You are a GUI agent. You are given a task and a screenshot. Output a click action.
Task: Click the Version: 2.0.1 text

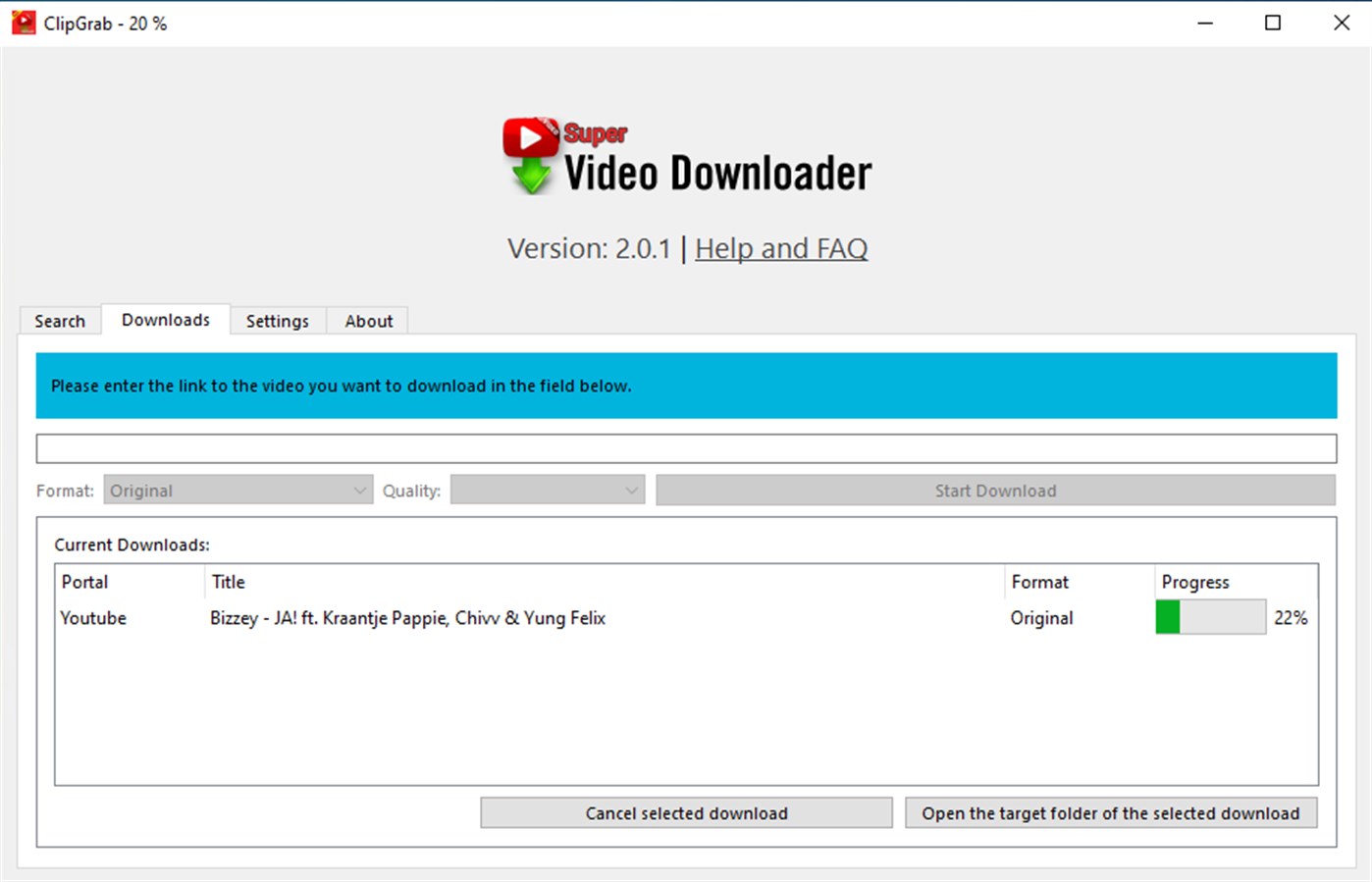click(x=589, y=248)
